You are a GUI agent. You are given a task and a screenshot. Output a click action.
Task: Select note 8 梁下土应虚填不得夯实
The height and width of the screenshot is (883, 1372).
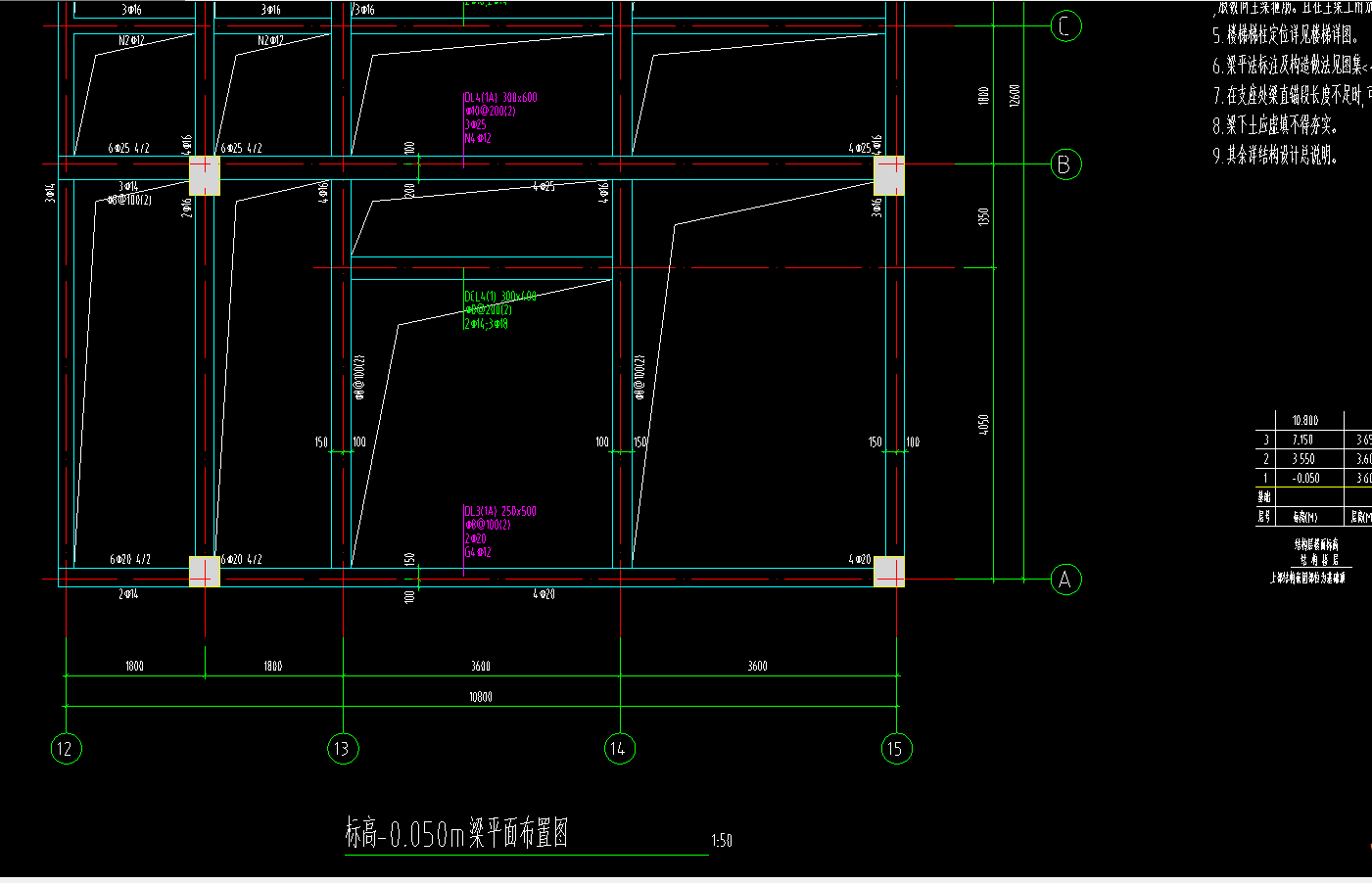point(1275,125)
